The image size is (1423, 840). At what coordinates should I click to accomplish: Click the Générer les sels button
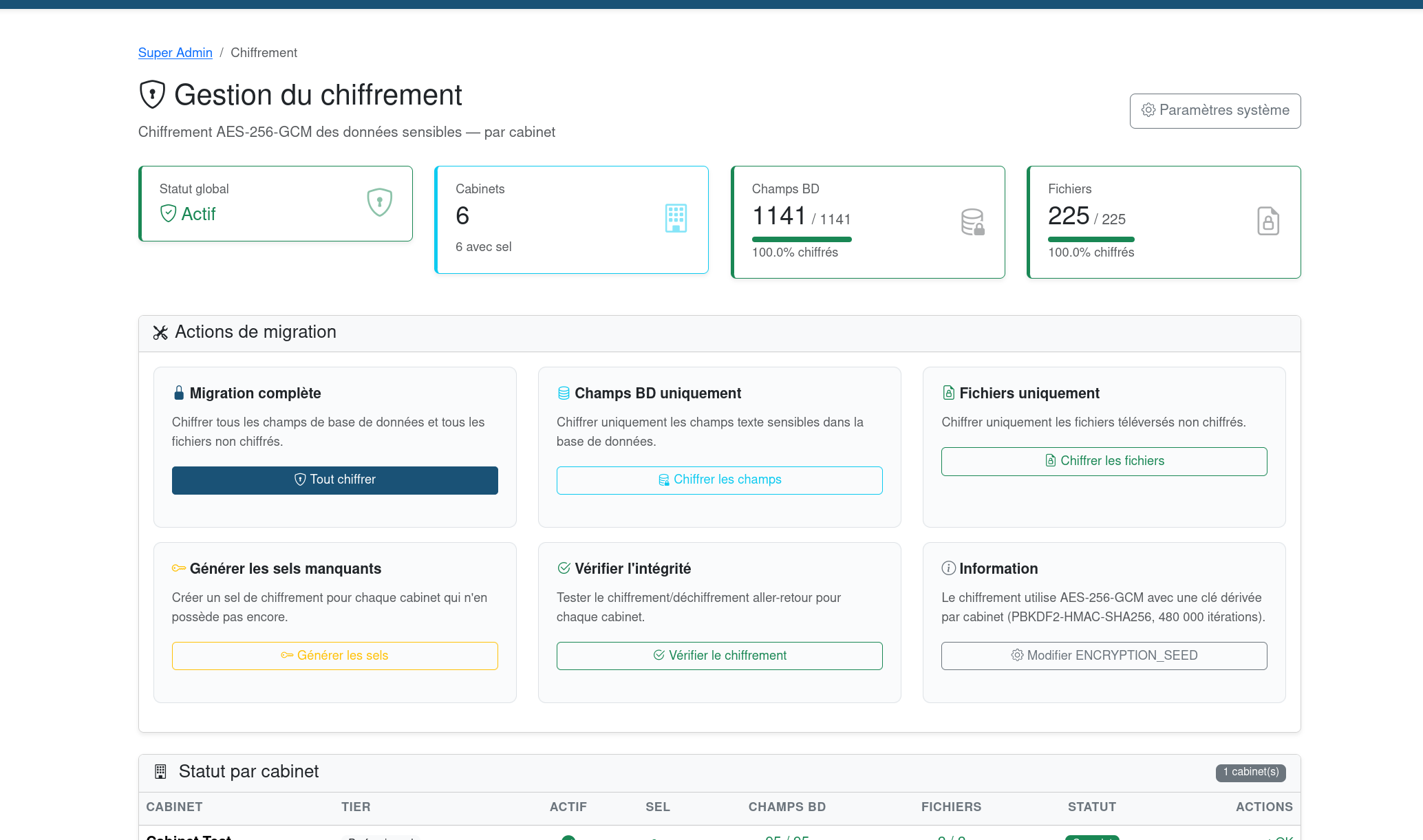click(x=334, y=656)
